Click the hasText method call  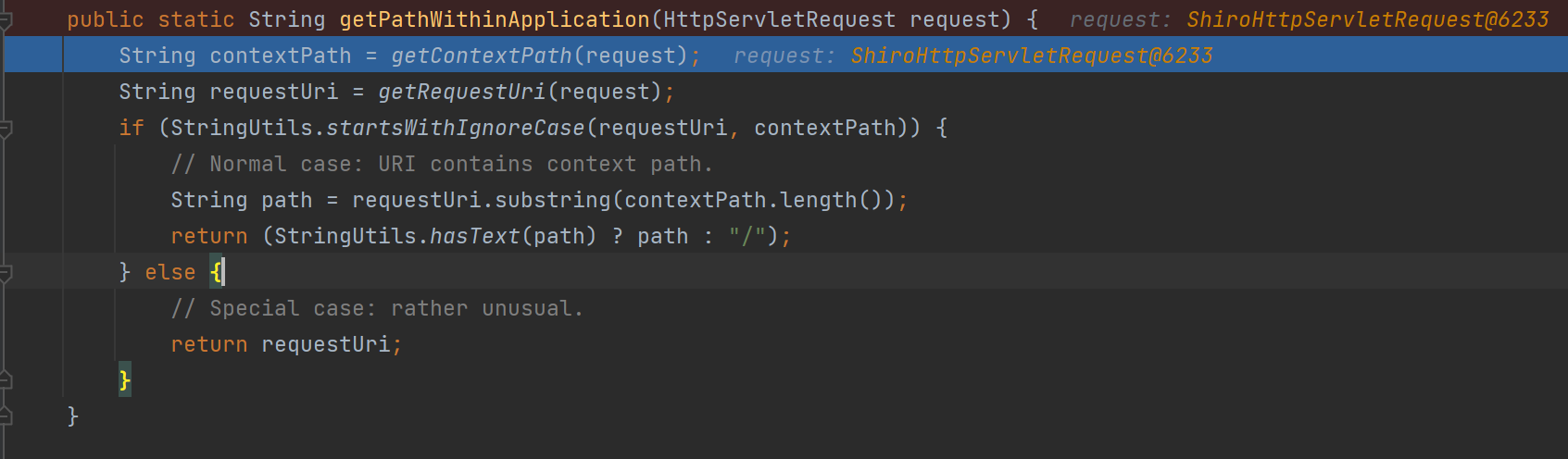[x=474, y=236]
